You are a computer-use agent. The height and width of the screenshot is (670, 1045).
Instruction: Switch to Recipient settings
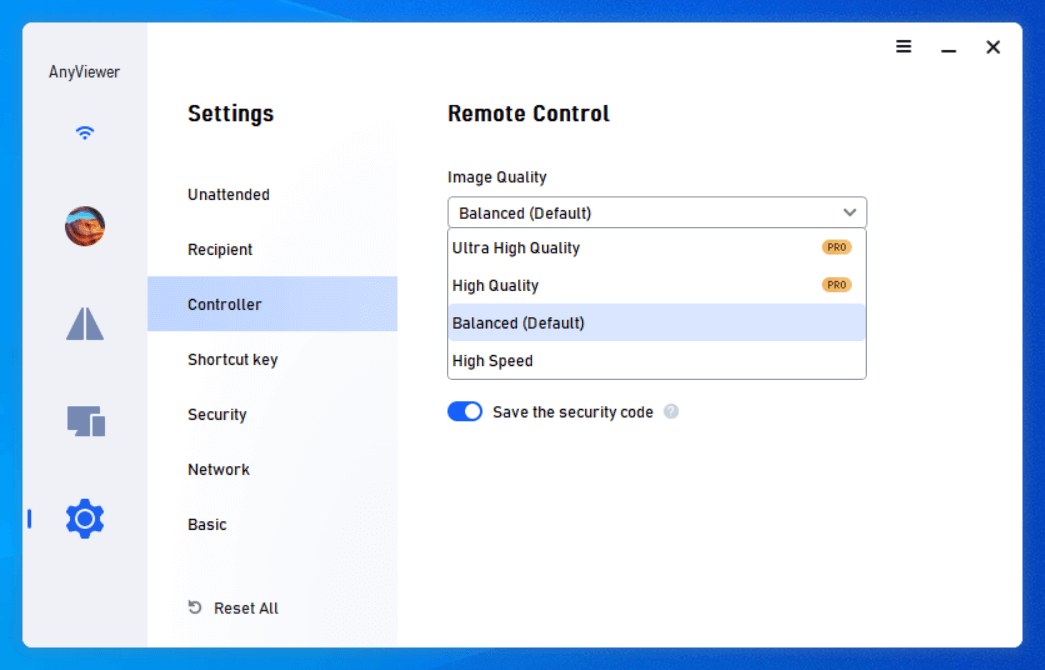click(x=220, y=250)
